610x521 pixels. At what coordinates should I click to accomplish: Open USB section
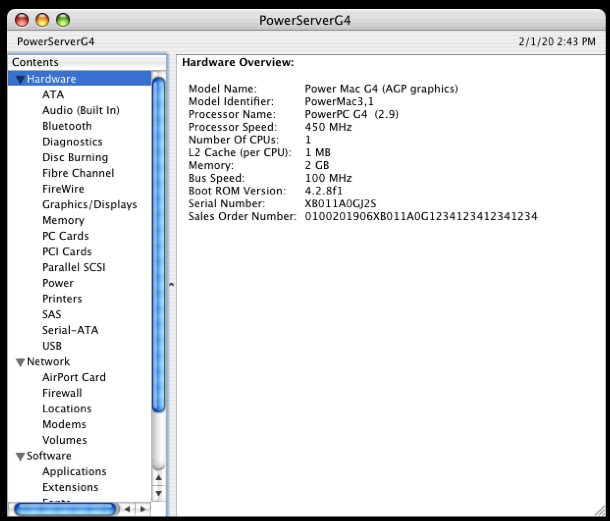[x=52, y=346]
